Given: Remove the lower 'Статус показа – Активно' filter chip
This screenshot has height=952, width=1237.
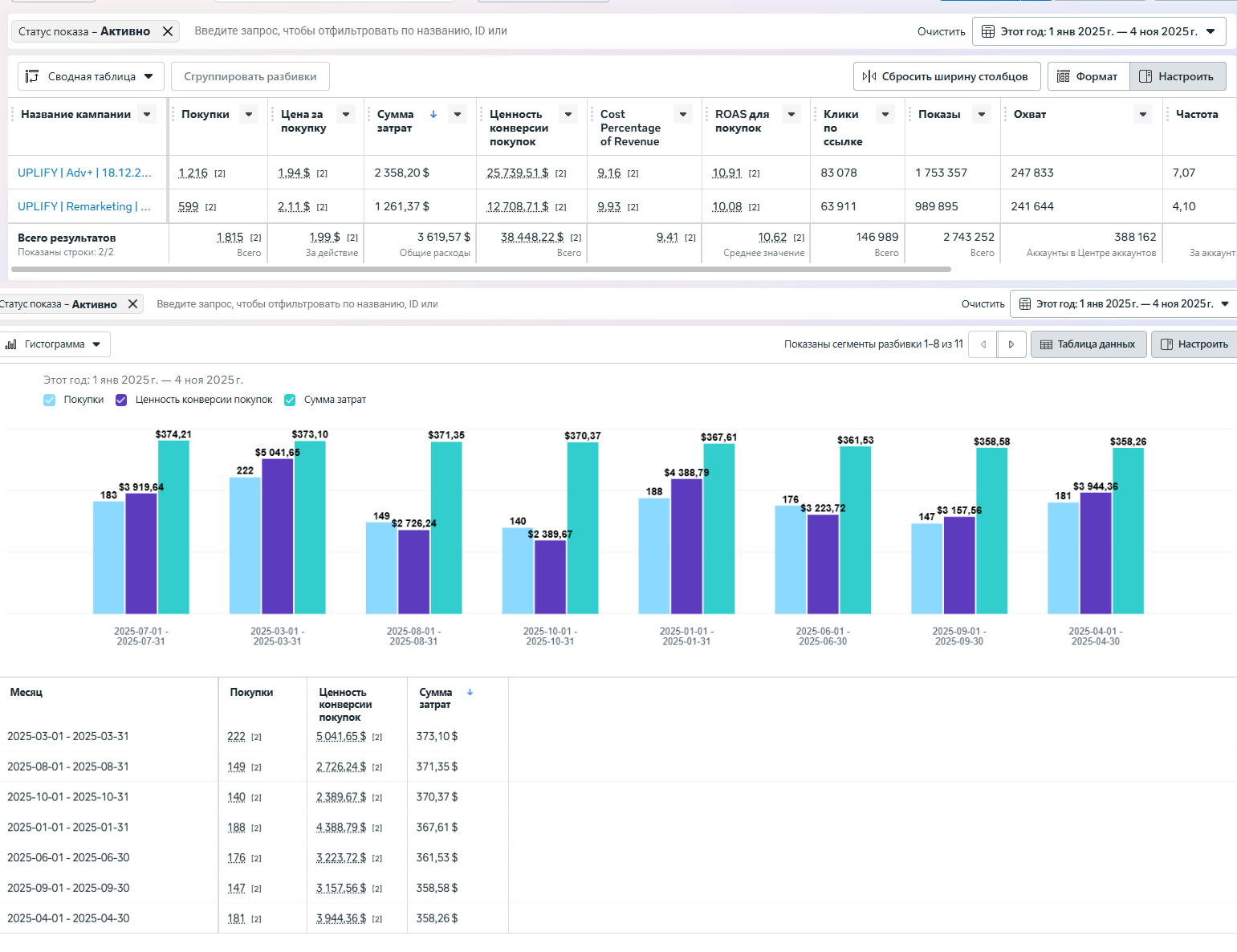Looking at the screenshot, I should click(132, 303).
